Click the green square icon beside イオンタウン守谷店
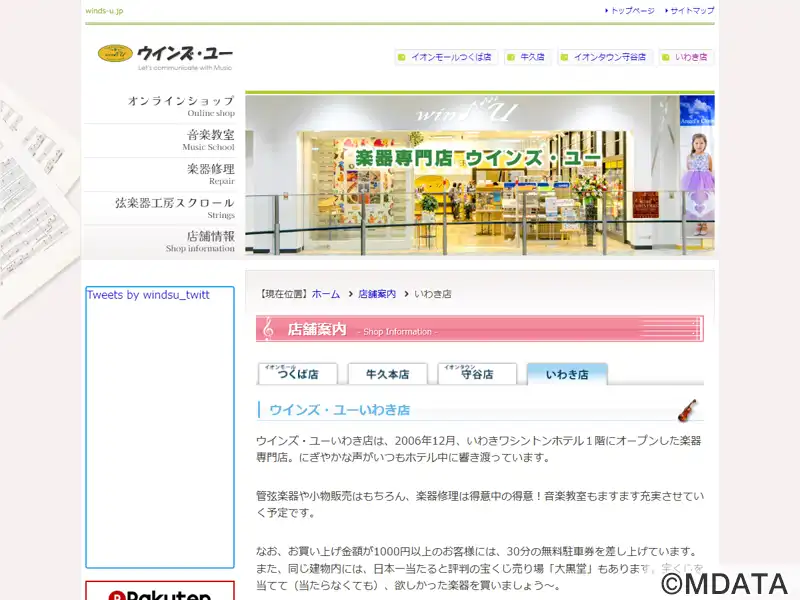The image size is (800, 600). [x=564, y=57]
